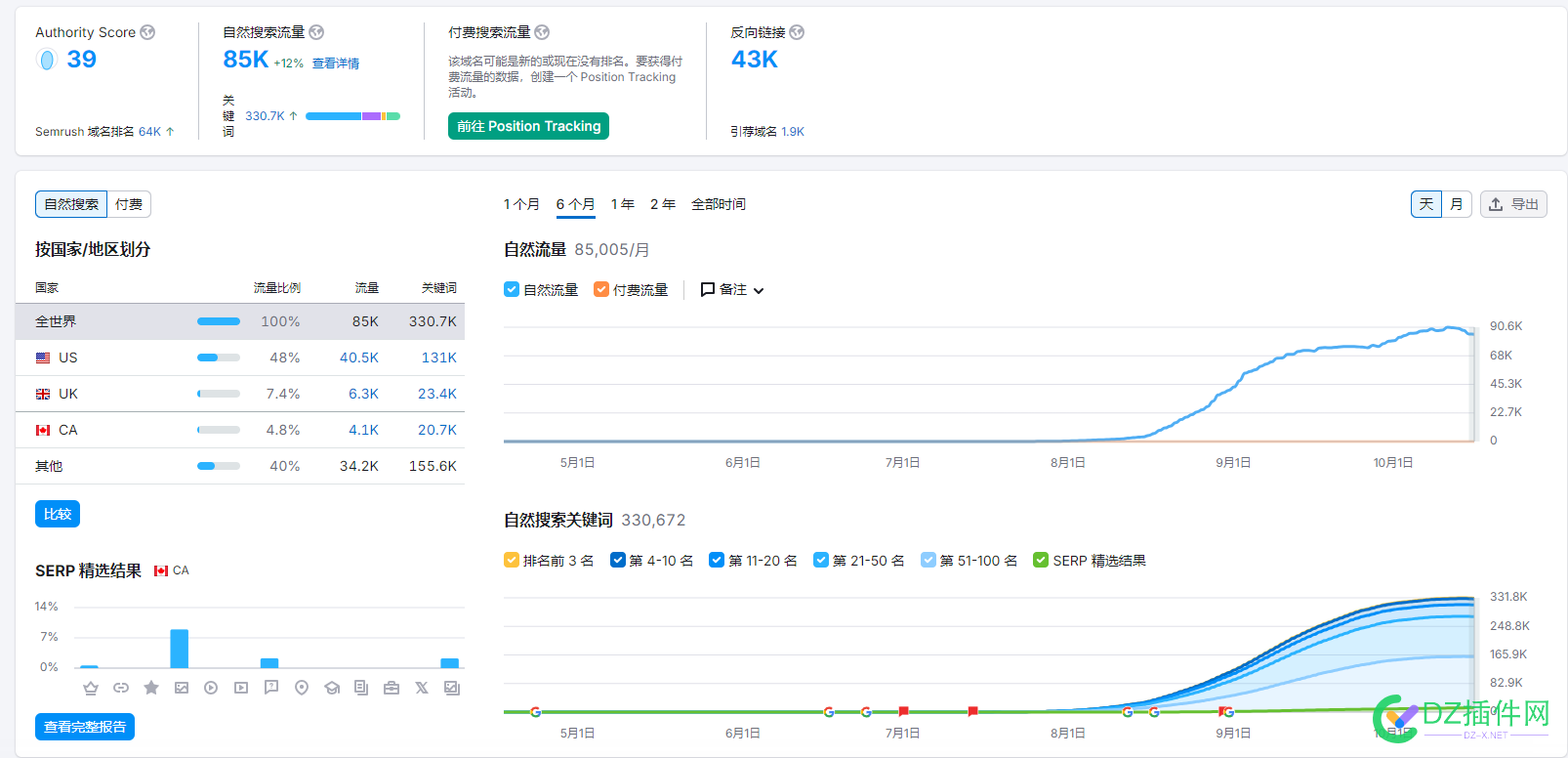This screenshot has width=1568, height=758.
Task: Switch to the 自然搜索 tab
Action: click(x=71, y=204)
